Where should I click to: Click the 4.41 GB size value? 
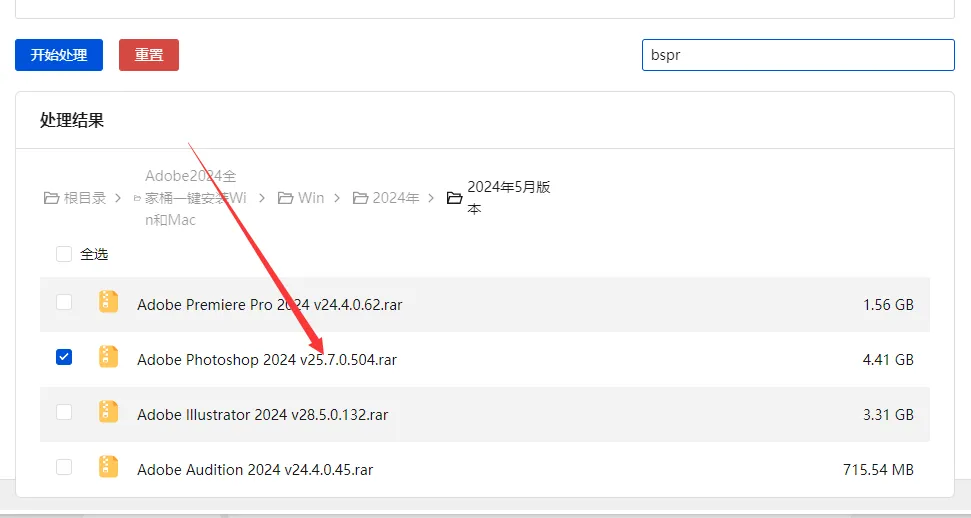click(x=888, y=360)
